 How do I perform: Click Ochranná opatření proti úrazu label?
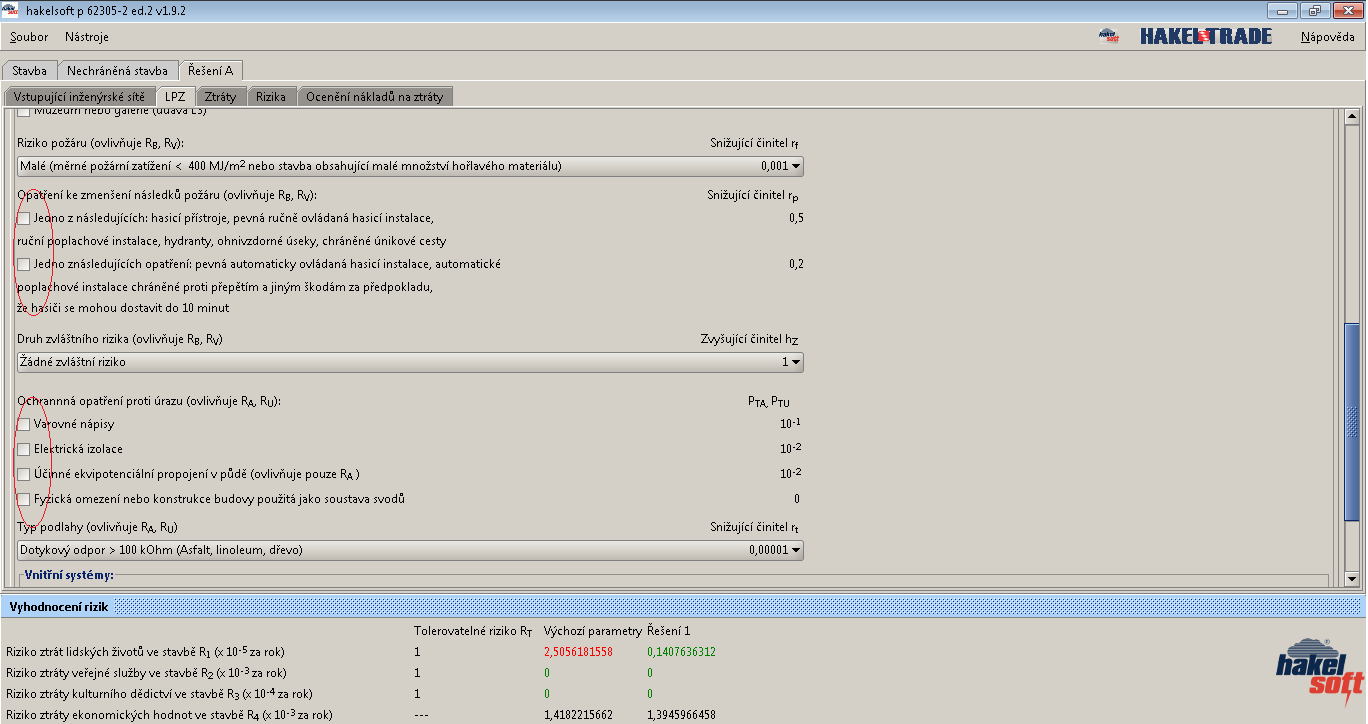150,402
